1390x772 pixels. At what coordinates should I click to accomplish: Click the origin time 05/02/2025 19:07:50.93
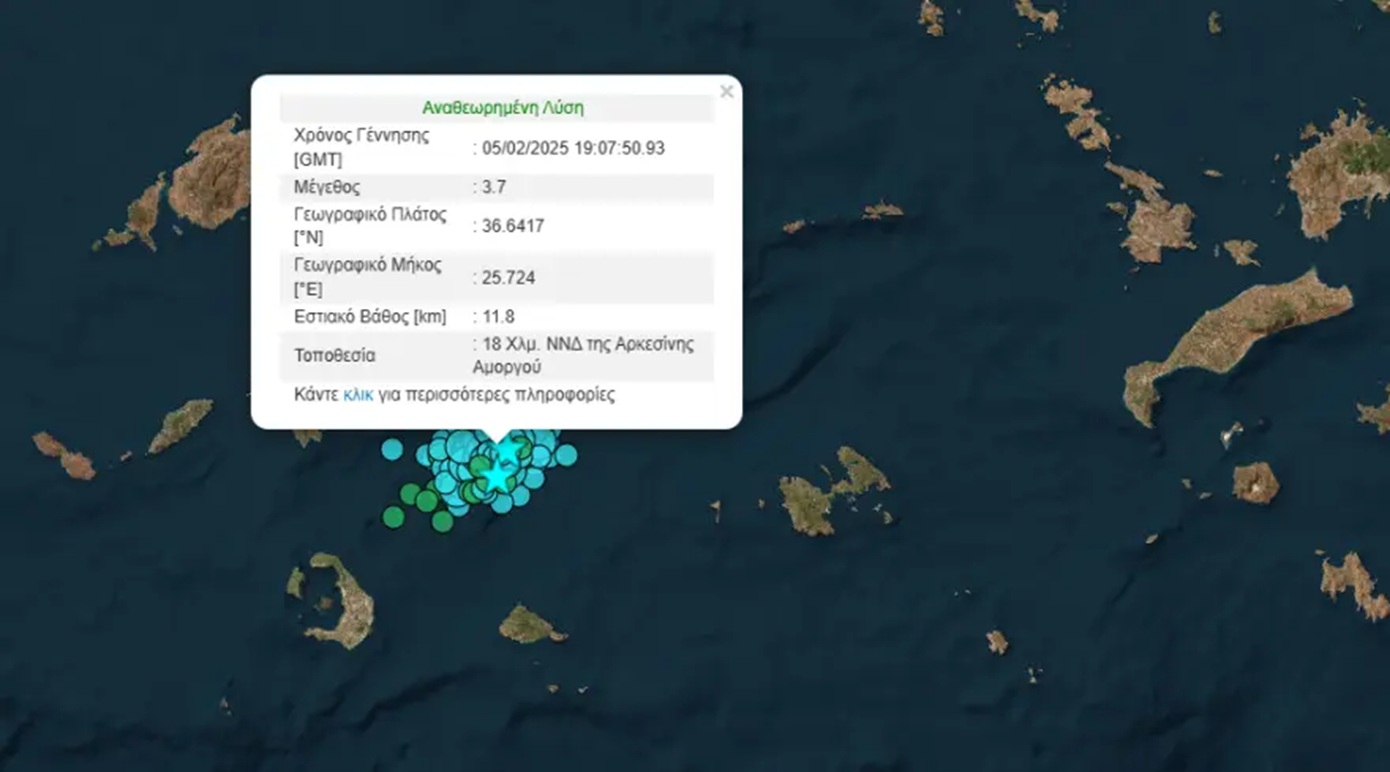[x=573, y=148]
